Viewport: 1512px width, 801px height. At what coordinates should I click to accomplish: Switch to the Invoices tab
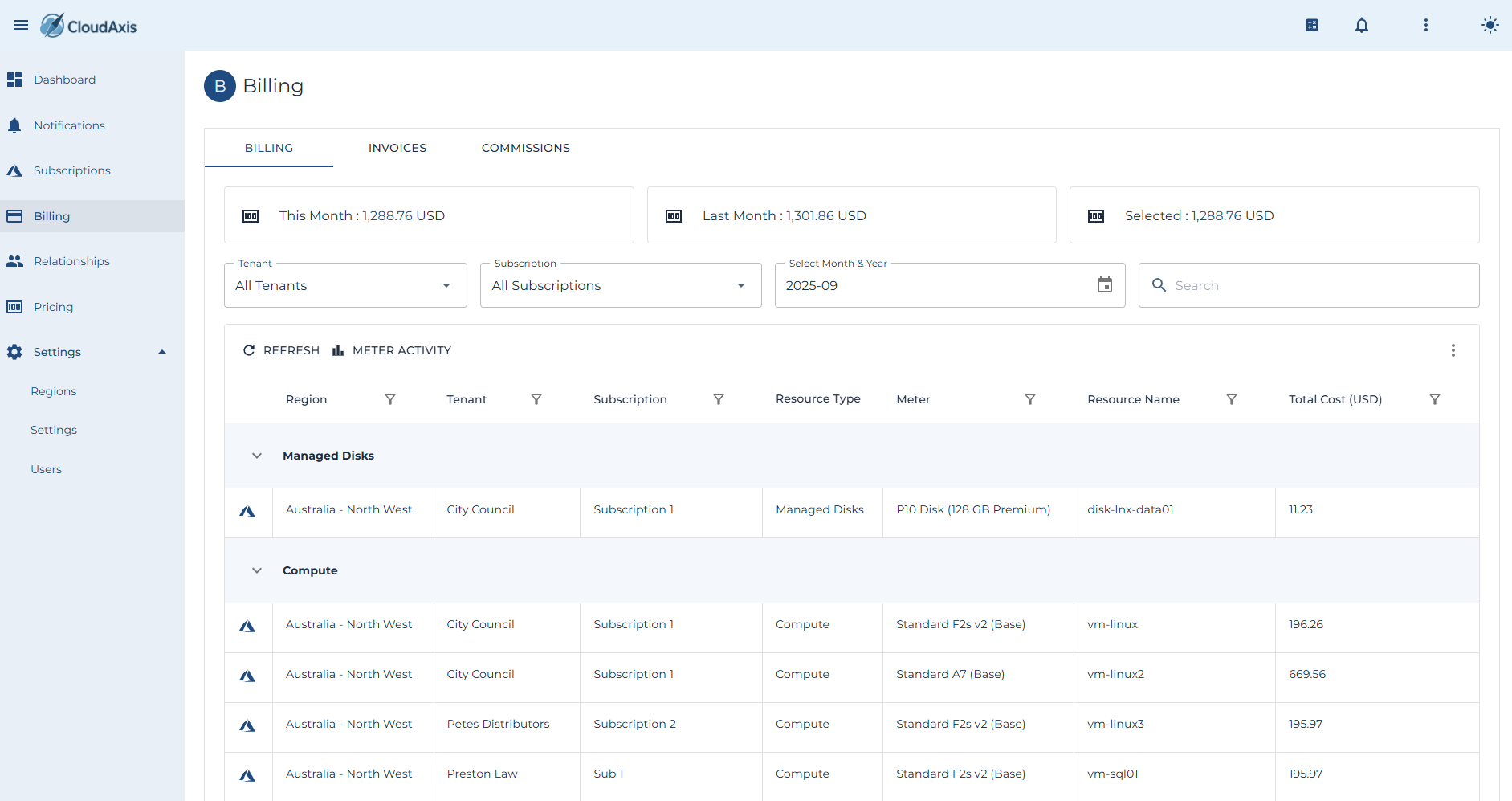[x=397, y=148]
